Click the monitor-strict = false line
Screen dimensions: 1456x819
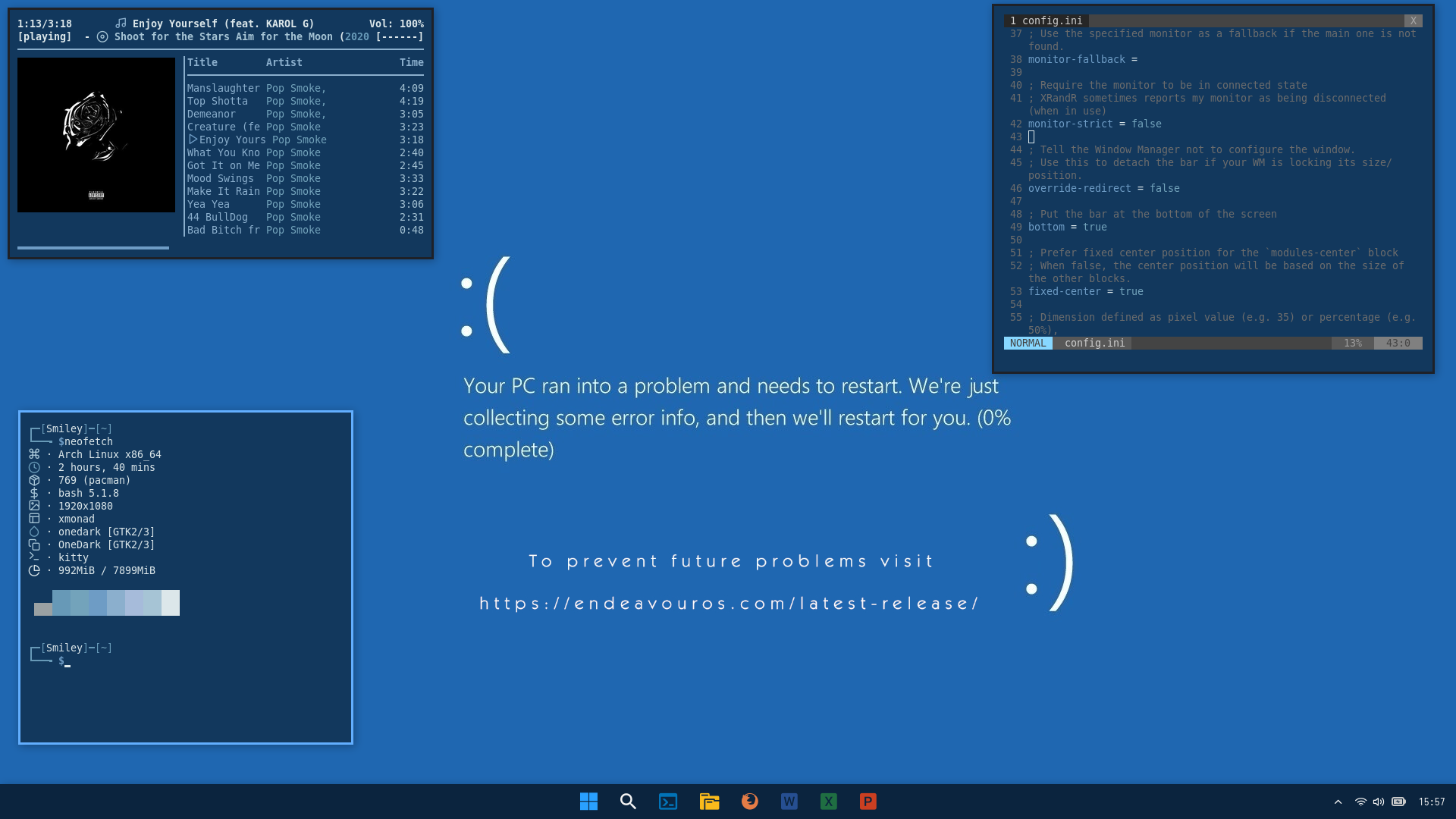1095,124
